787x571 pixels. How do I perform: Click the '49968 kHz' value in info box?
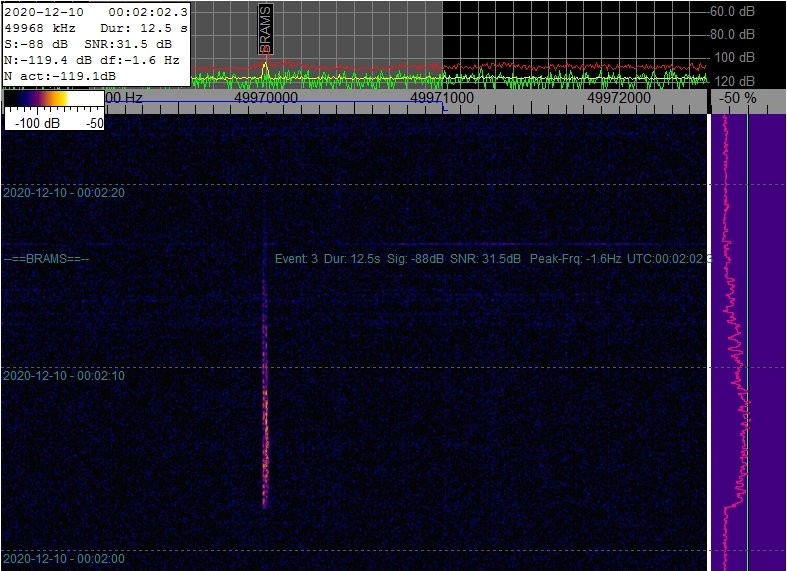click(40, 28)
